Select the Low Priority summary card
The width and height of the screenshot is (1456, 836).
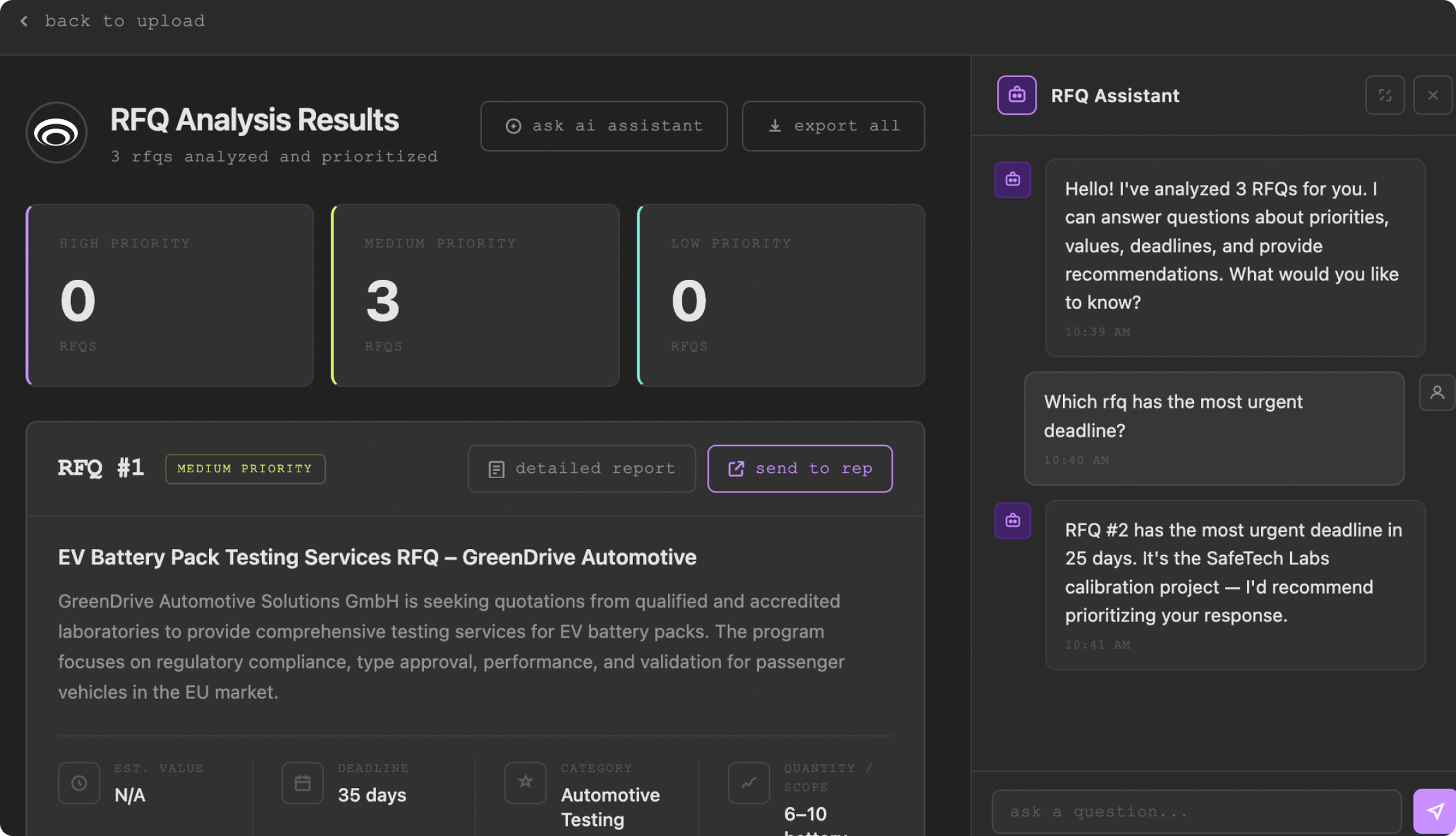click(781, 295)
